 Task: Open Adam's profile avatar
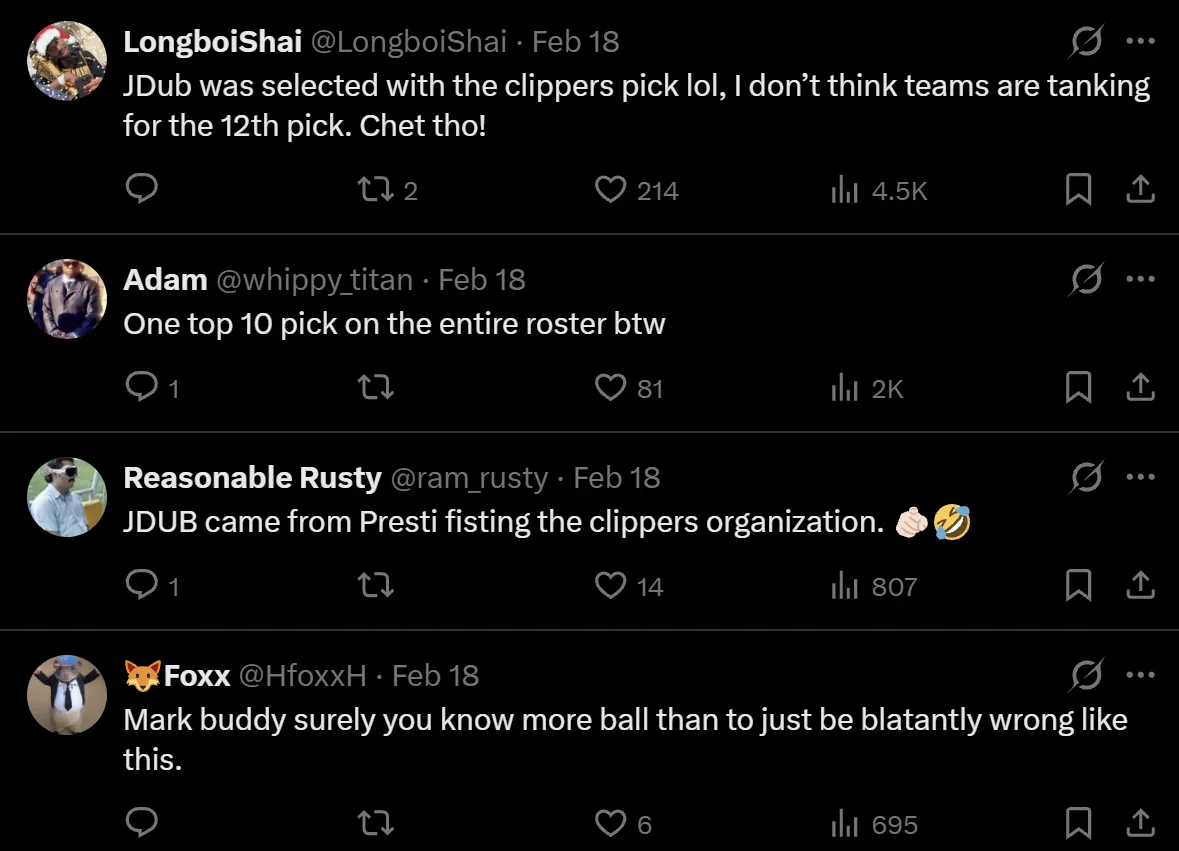coord(67,298)
